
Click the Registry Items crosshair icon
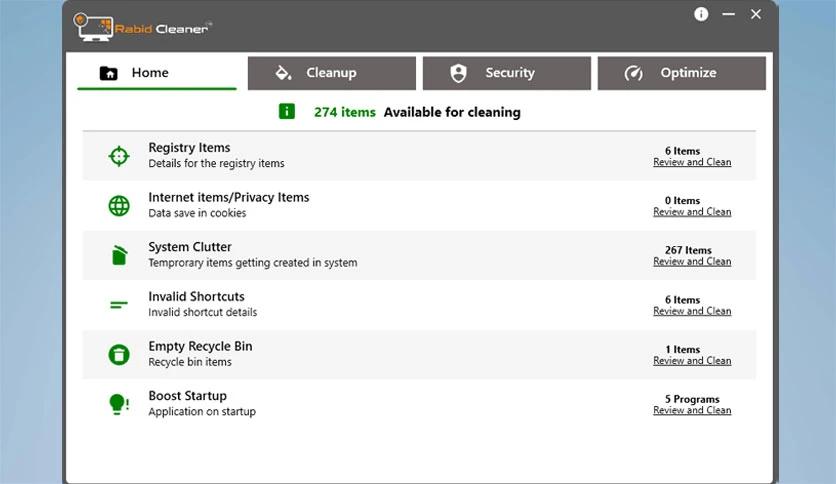[119, 156]
